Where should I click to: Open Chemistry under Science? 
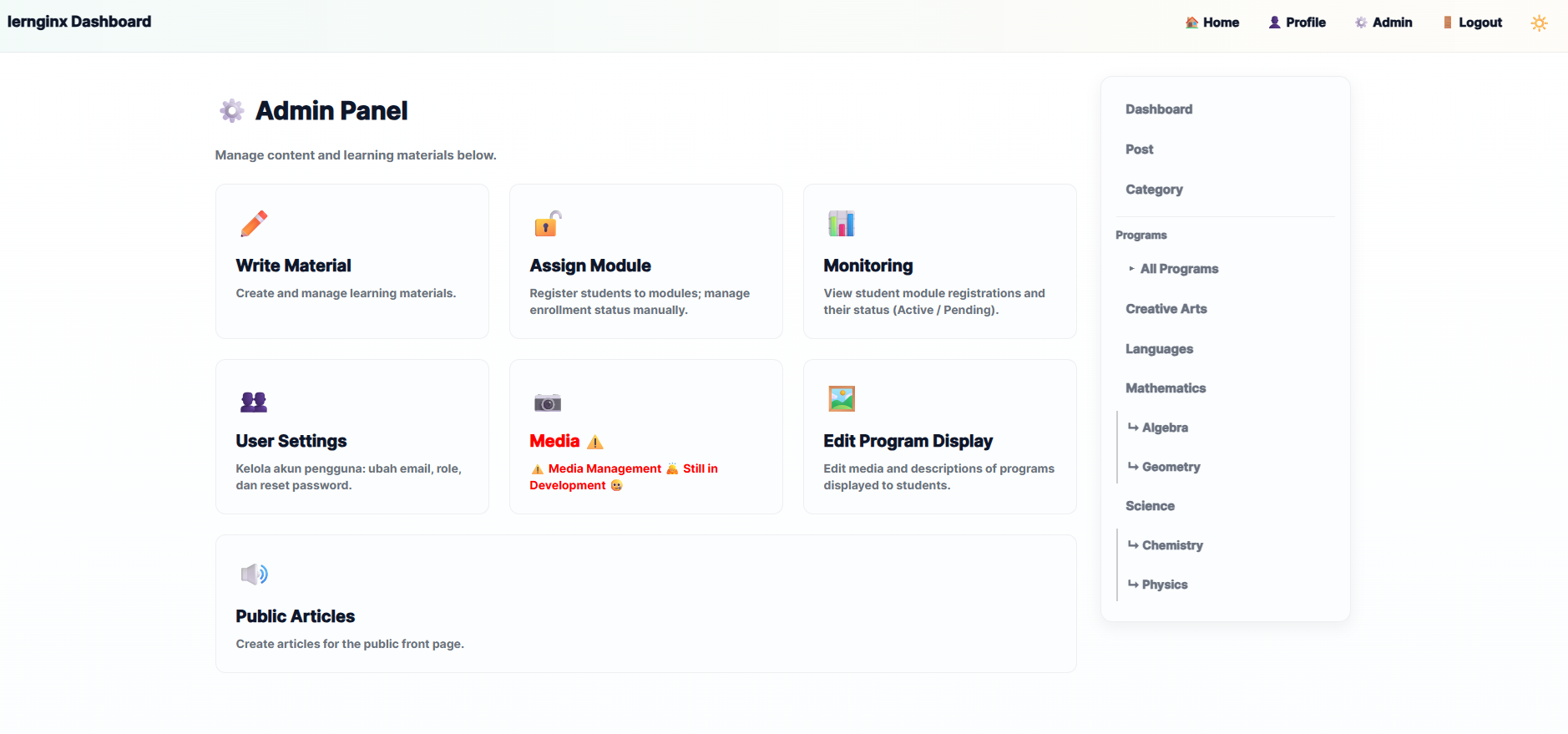tap(1166, 545)
